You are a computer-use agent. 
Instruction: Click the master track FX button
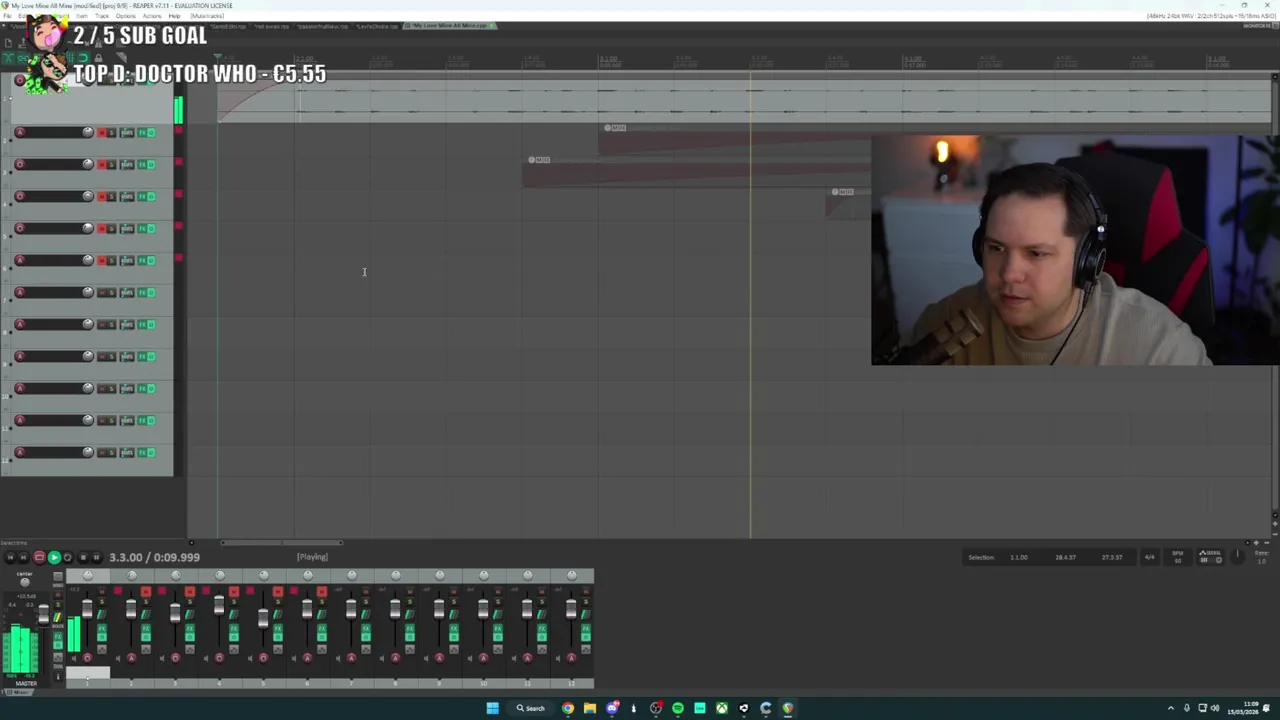pyautogui.click(x=58, y=636)
